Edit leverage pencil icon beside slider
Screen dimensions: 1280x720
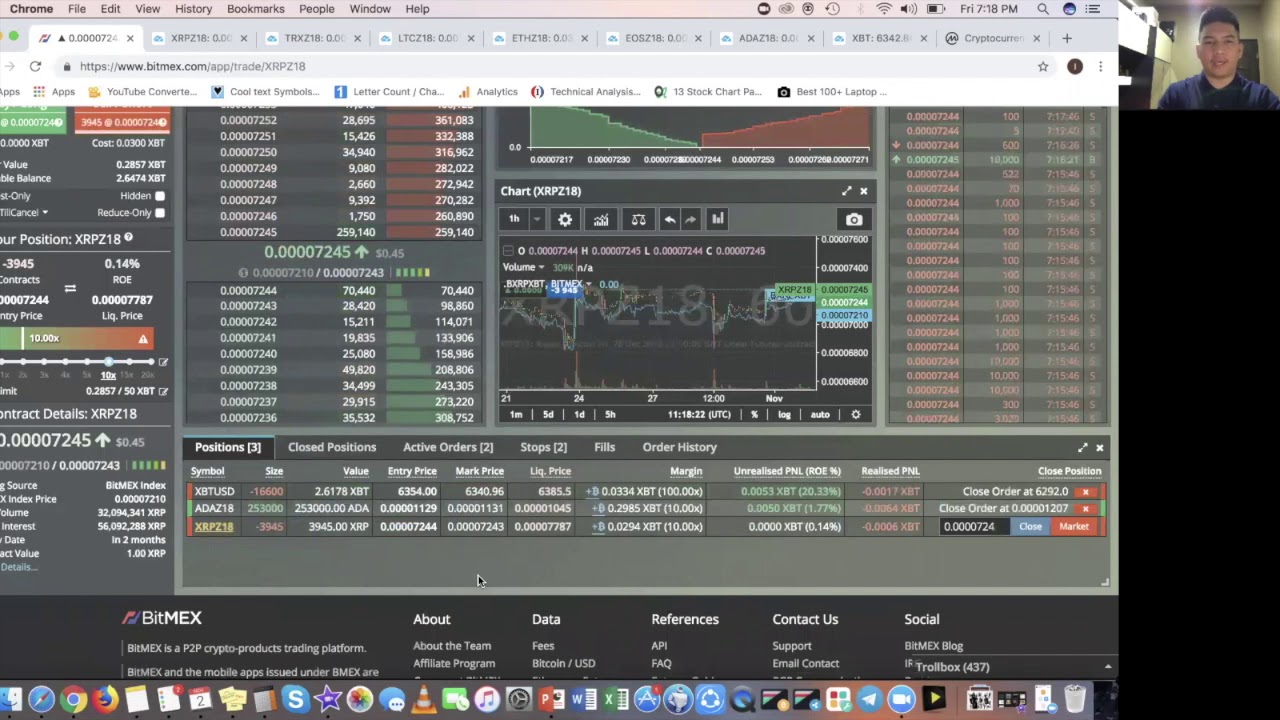pos(163,362)
